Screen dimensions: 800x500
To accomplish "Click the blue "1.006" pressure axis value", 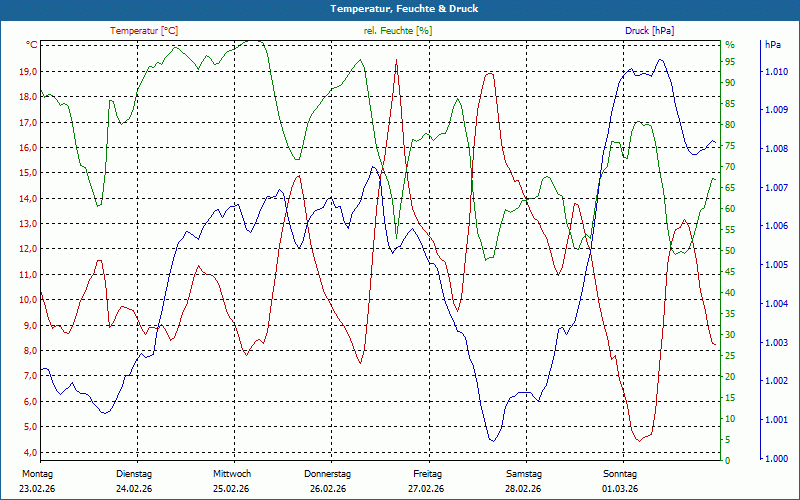I will (x=776, y=226).
